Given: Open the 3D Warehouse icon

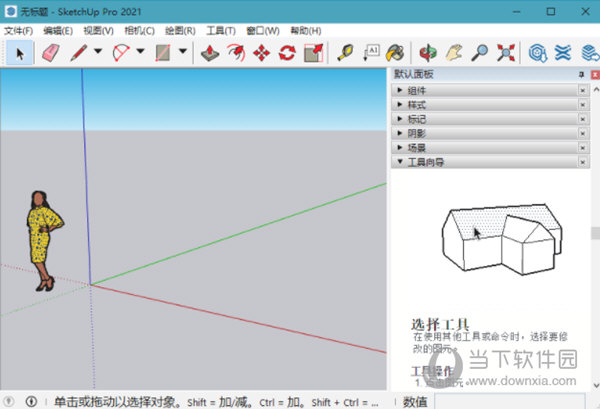Looking at the screenshot, I should point(538,53).
